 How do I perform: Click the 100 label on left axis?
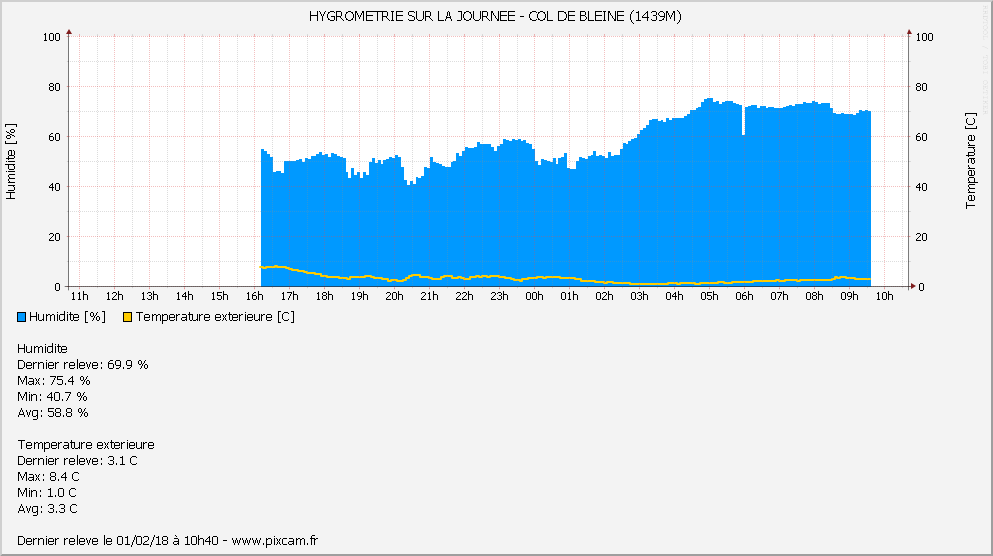pos(52,37)
